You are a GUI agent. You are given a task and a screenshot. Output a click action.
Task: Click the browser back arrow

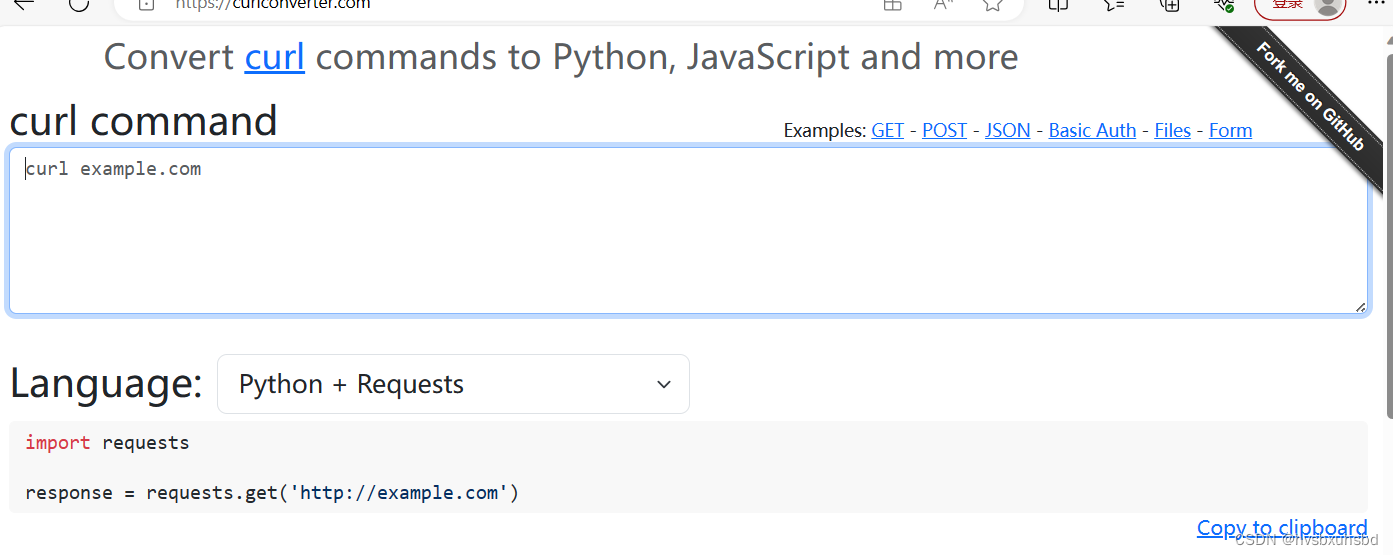pos(22,4)
